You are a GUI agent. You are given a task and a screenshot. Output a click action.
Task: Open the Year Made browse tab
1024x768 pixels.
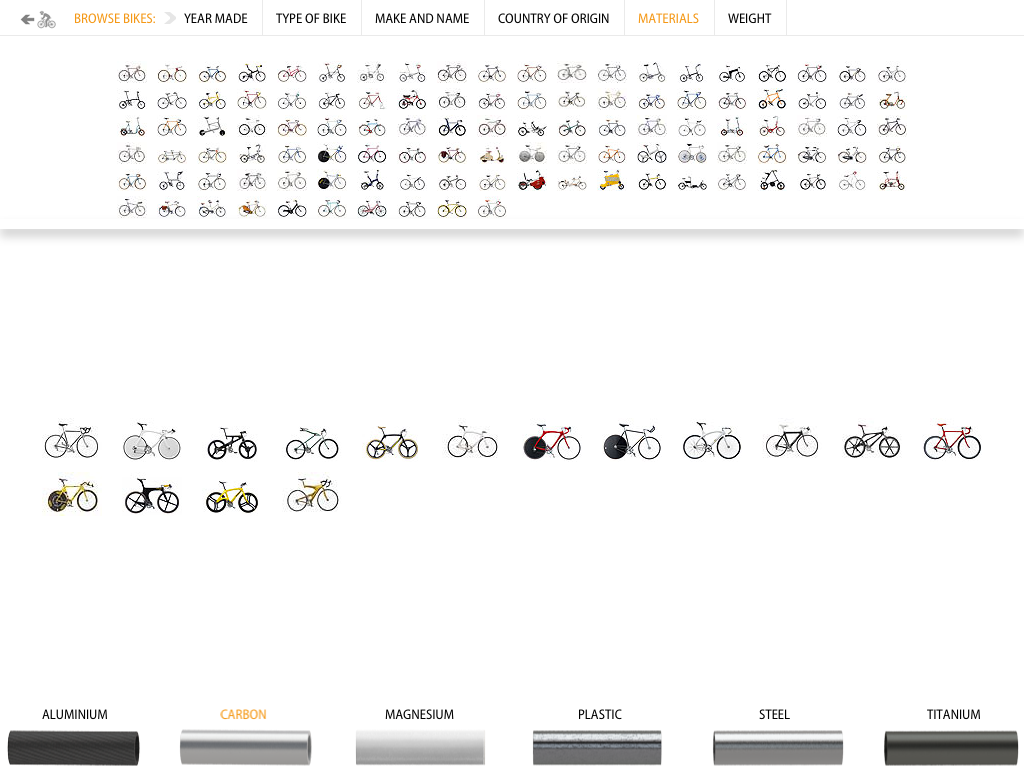pyautogui.click(x=215, y=18)
